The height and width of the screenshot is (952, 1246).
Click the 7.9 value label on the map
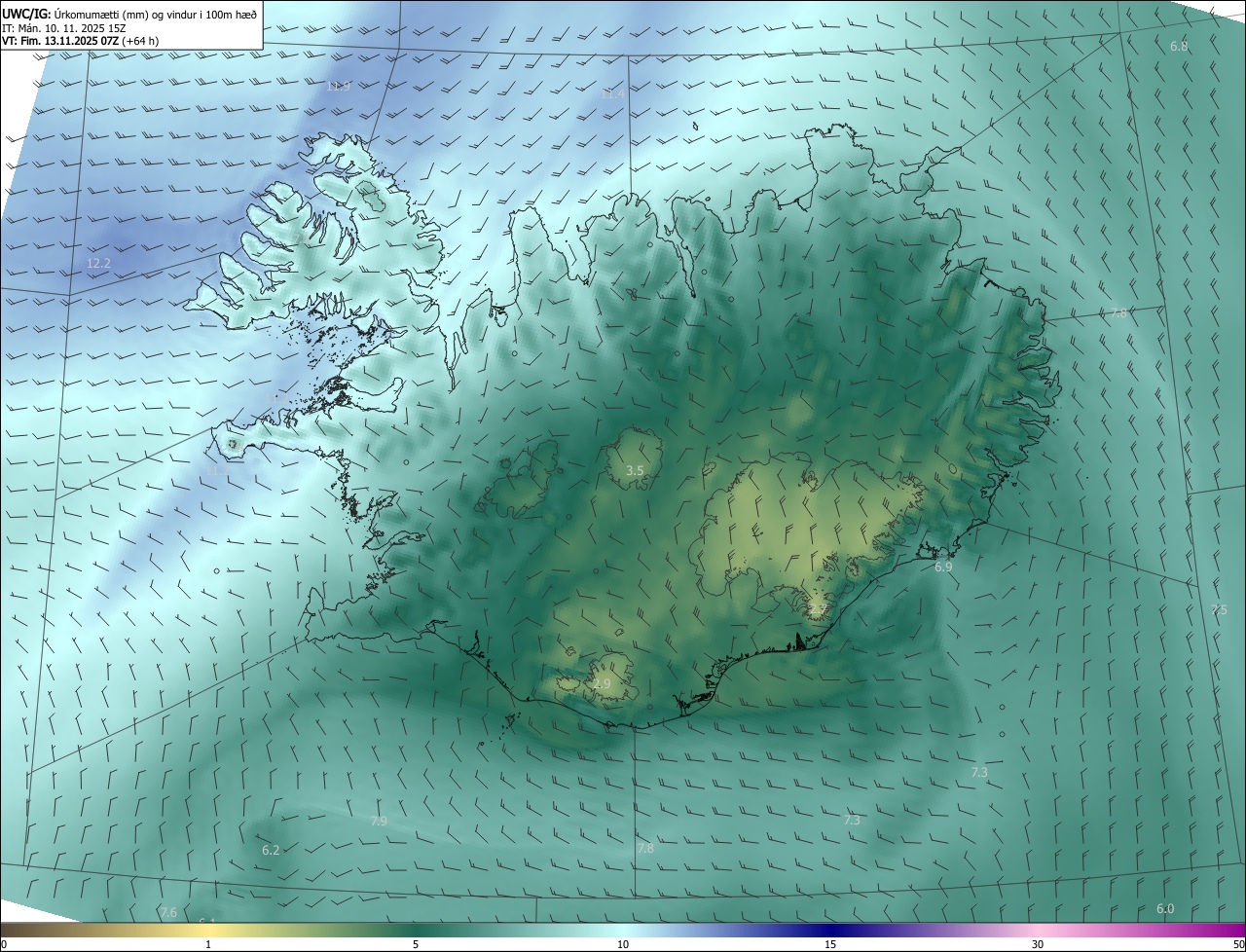(379, 822)
